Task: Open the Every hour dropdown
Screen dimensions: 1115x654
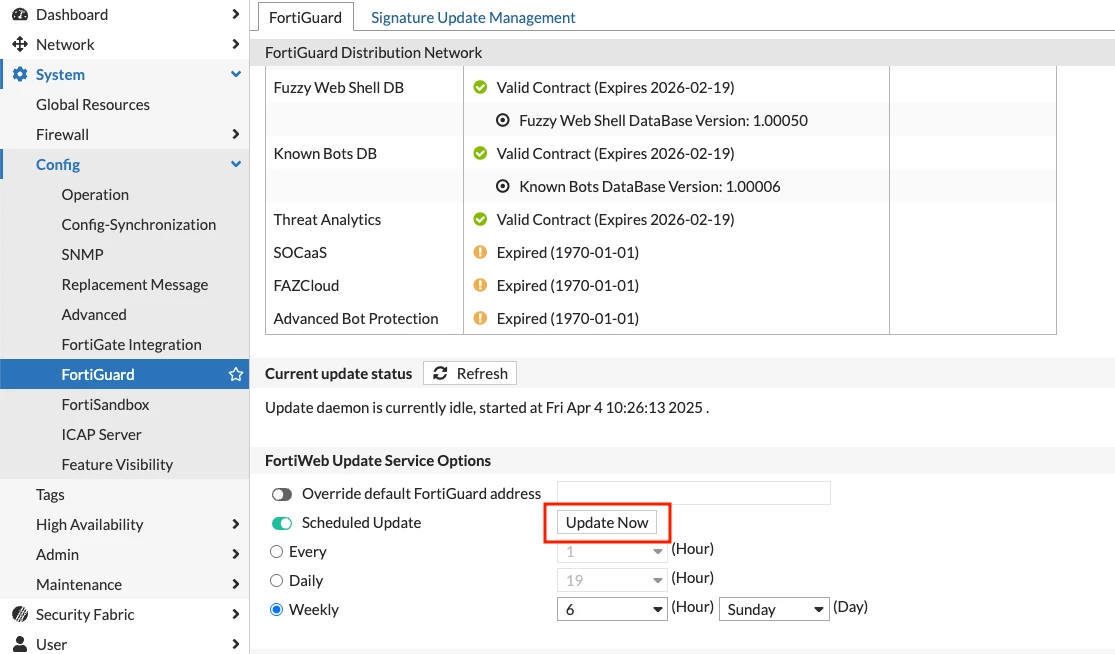Action: point(612,551)
